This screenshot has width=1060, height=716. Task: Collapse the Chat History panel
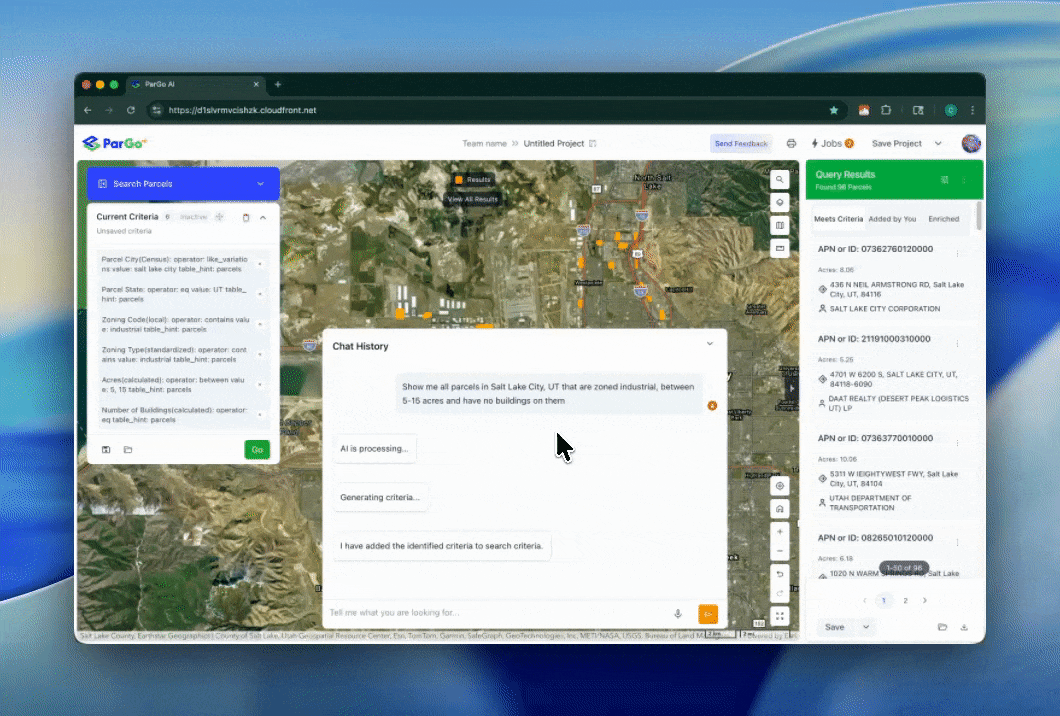click(x=710, y=344)
